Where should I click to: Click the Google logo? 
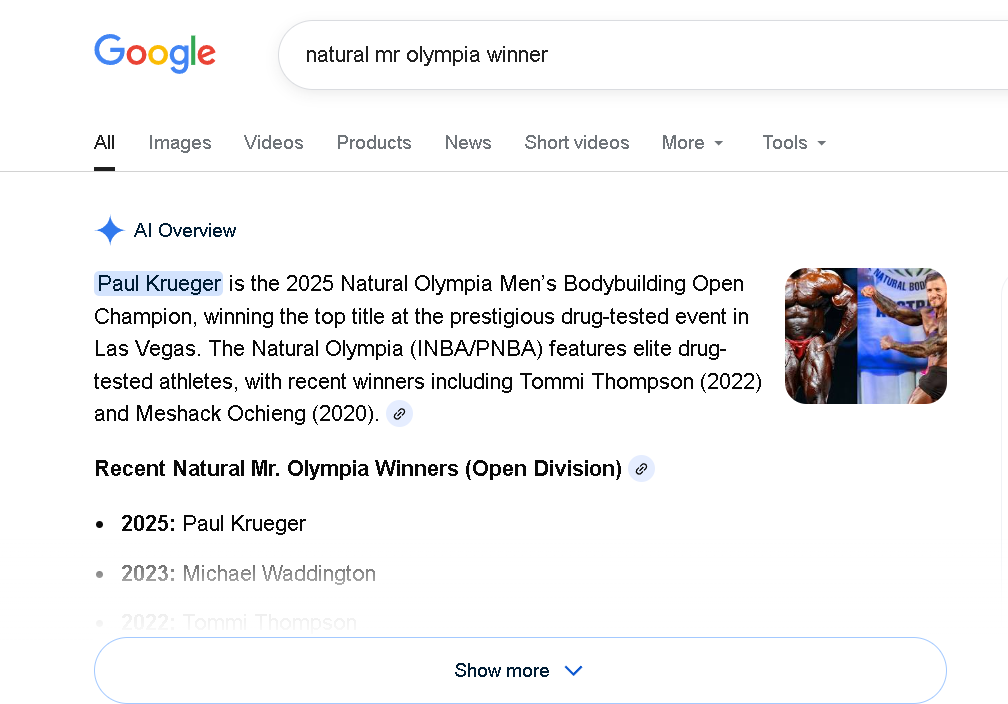coord(155,54)
